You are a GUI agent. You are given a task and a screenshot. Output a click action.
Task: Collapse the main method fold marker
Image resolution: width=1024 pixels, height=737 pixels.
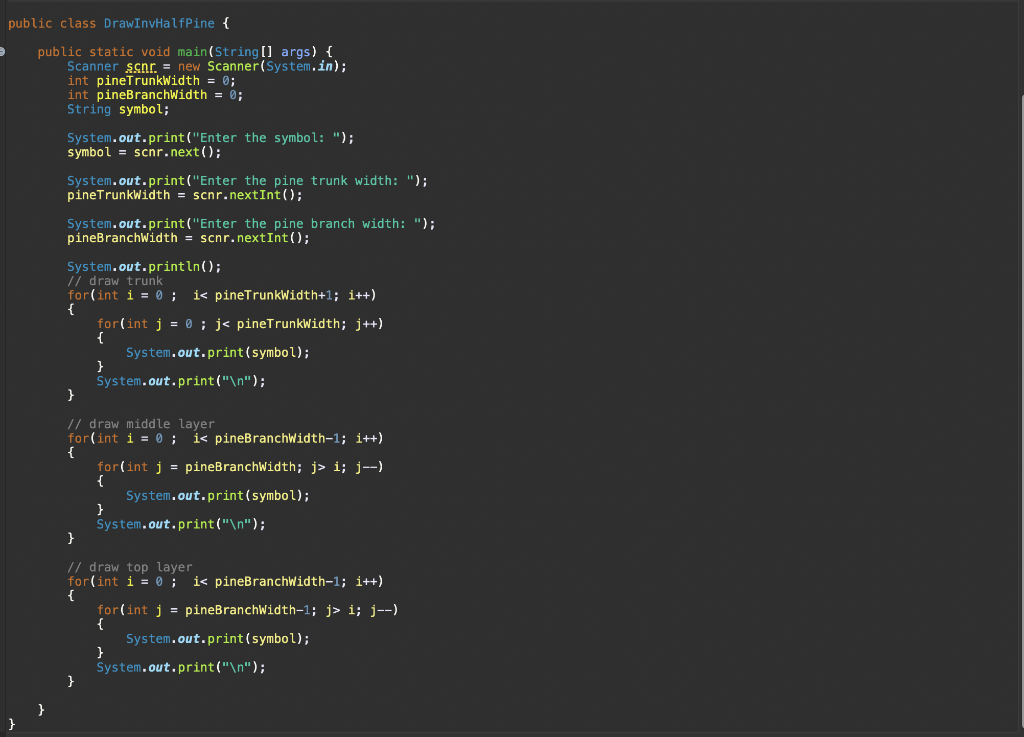[2, 52]
